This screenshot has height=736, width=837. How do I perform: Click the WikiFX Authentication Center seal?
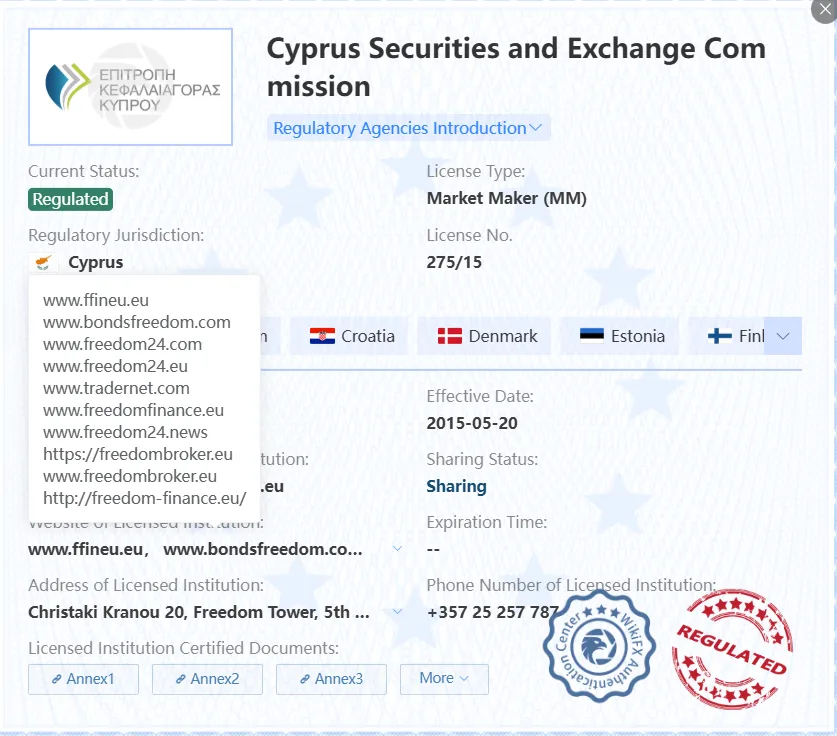599,646
